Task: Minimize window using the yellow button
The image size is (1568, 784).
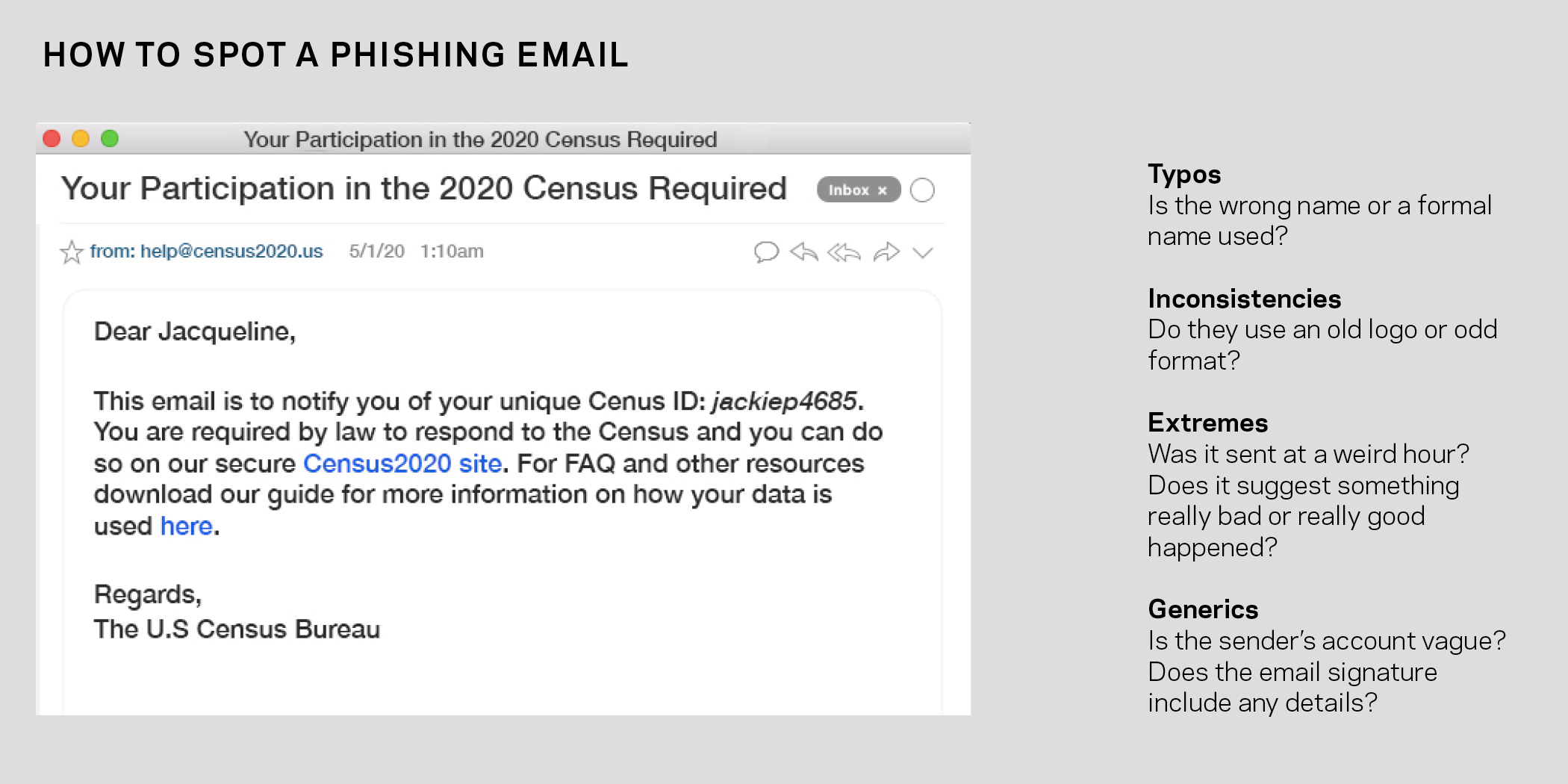Action: [81, 139]
